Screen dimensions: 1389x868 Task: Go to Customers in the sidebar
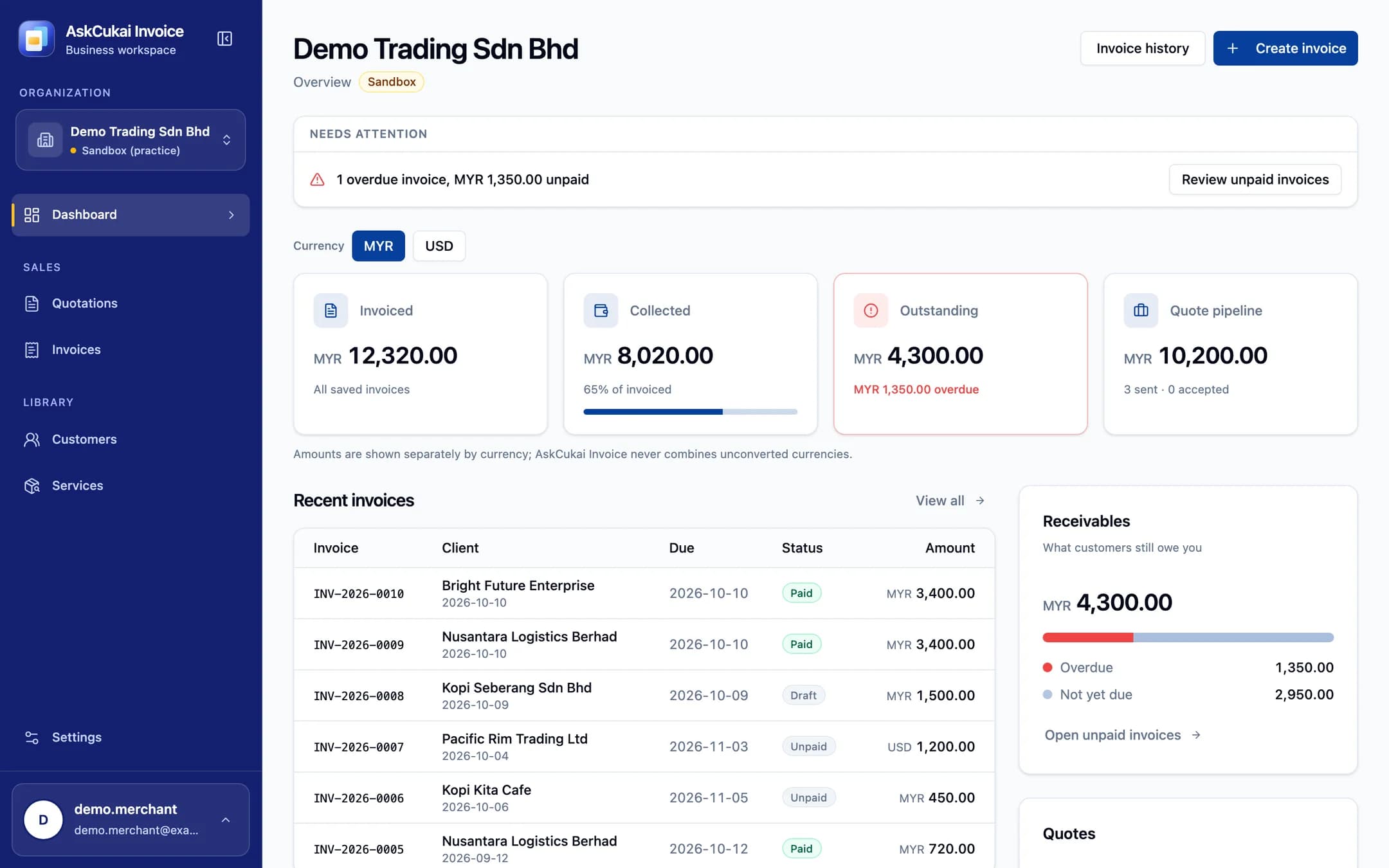coord(131,440)
